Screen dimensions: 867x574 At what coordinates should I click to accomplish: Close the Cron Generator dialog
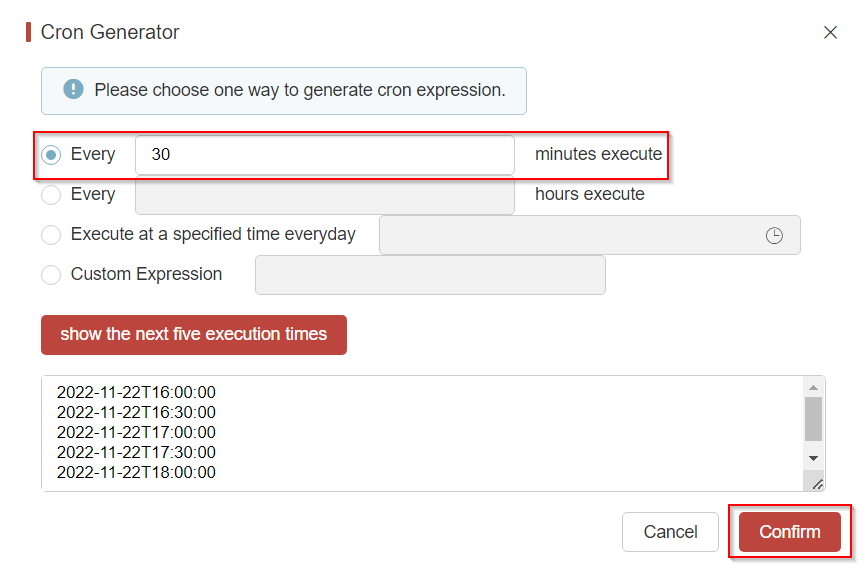(x=830, y=32)
